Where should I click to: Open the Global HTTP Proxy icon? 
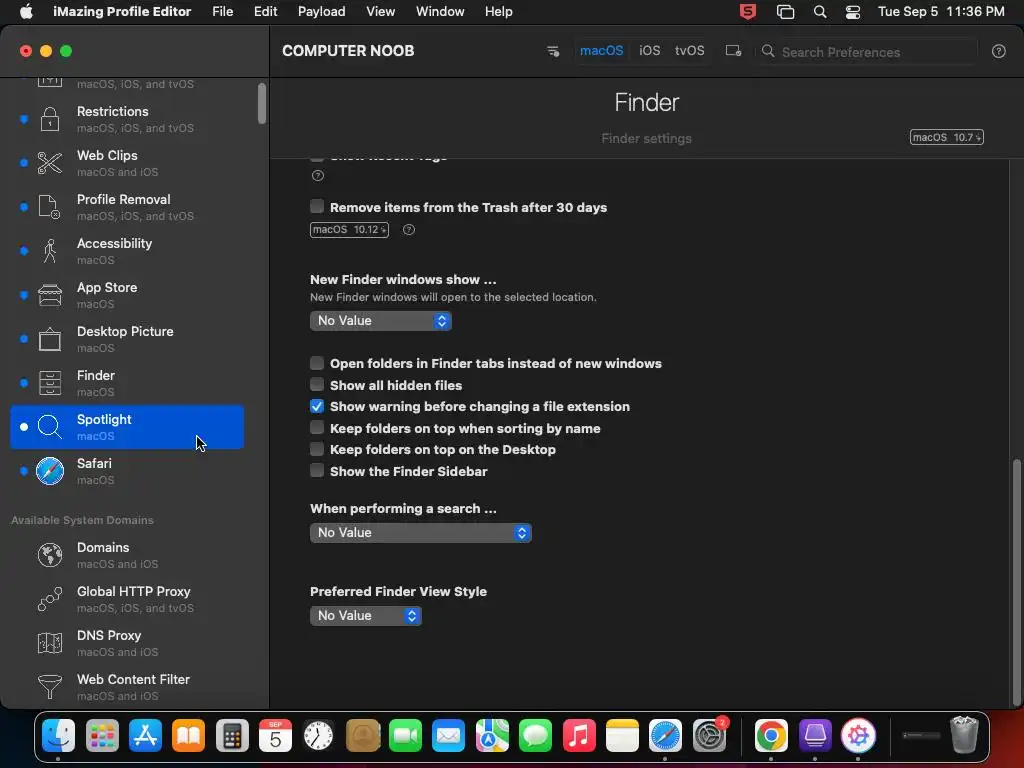[50, 599]
